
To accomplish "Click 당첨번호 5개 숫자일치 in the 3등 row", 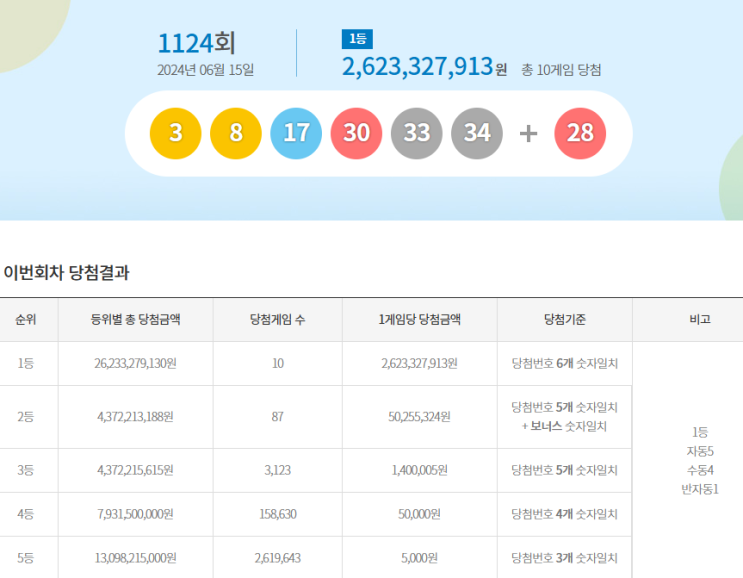I will 564,470.
